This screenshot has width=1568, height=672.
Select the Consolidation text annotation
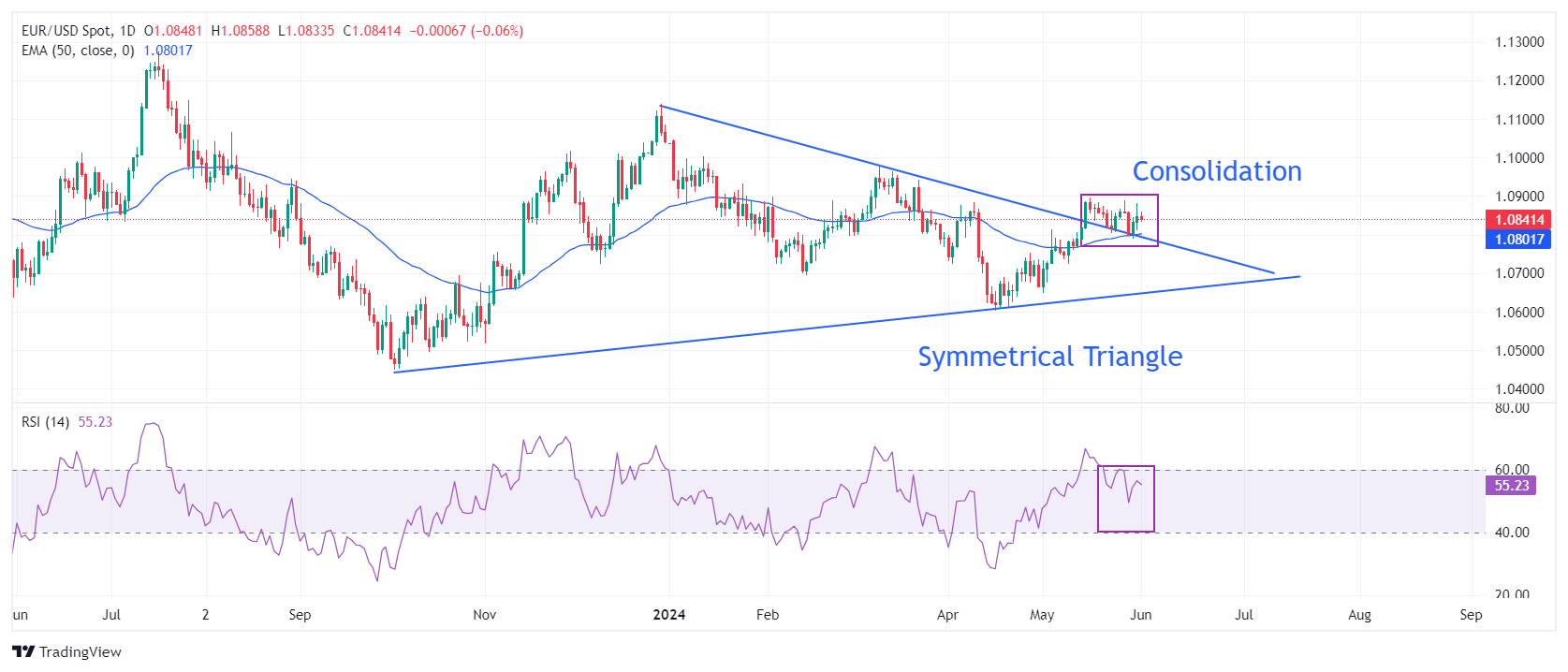tap(1216, 171)
